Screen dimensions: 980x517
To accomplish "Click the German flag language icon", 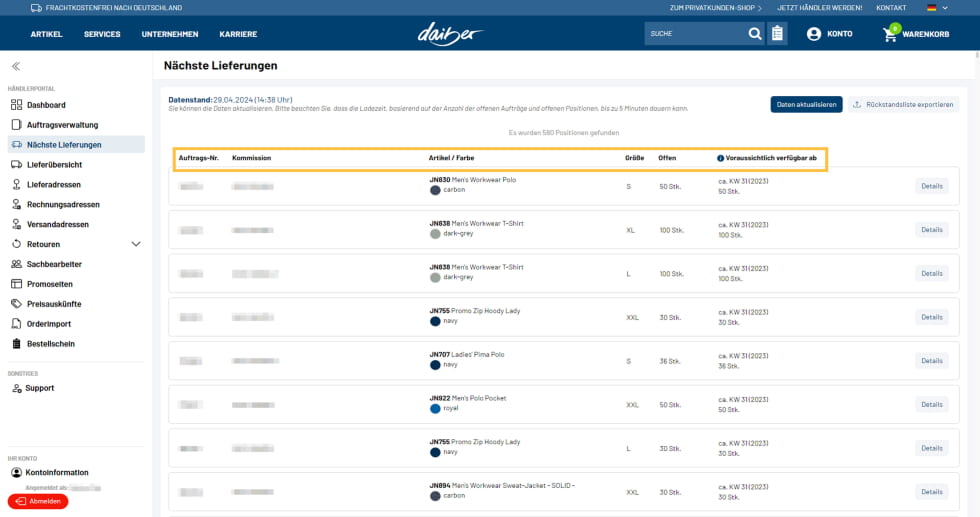I will pos(932,8).
